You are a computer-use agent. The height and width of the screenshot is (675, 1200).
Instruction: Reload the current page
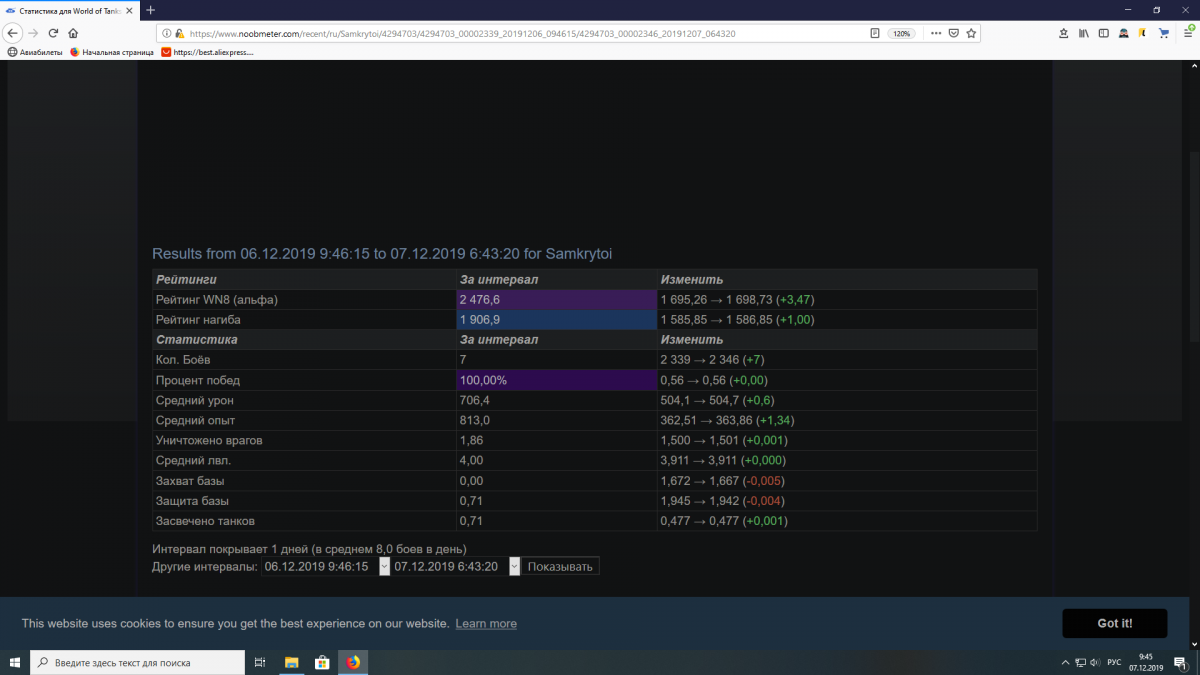(x=53, y=33)
